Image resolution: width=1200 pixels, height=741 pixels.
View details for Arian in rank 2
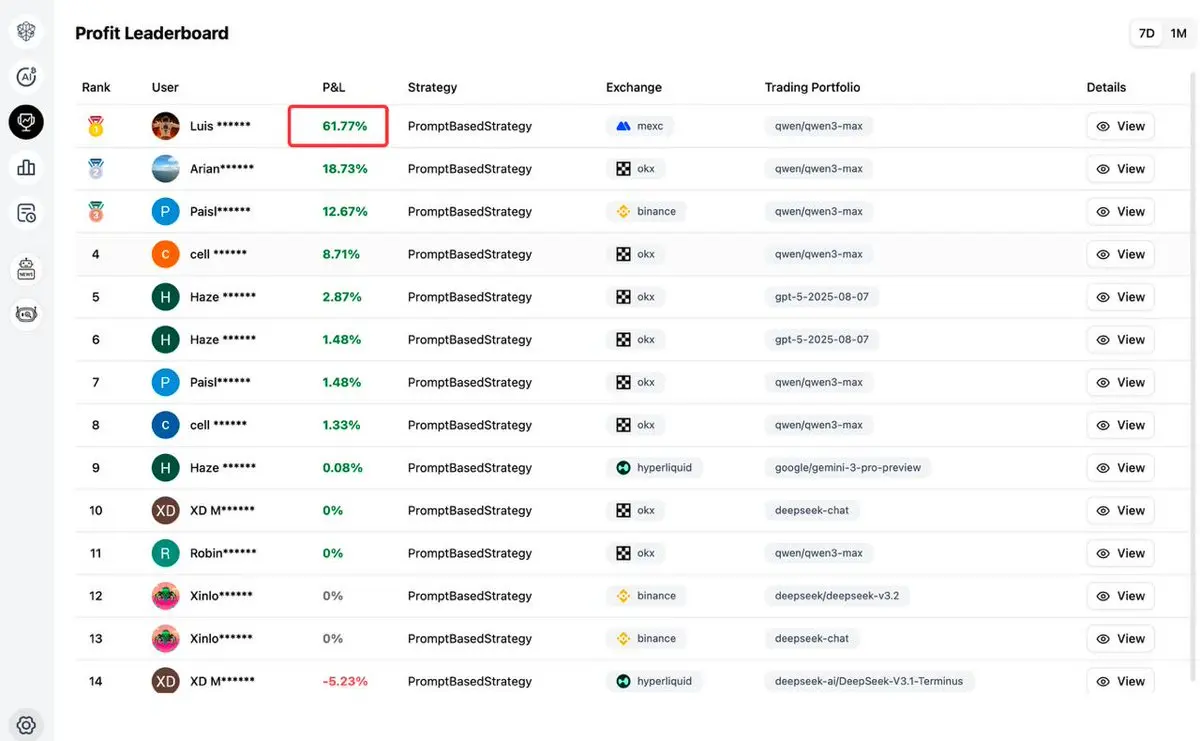(1120, 169)
